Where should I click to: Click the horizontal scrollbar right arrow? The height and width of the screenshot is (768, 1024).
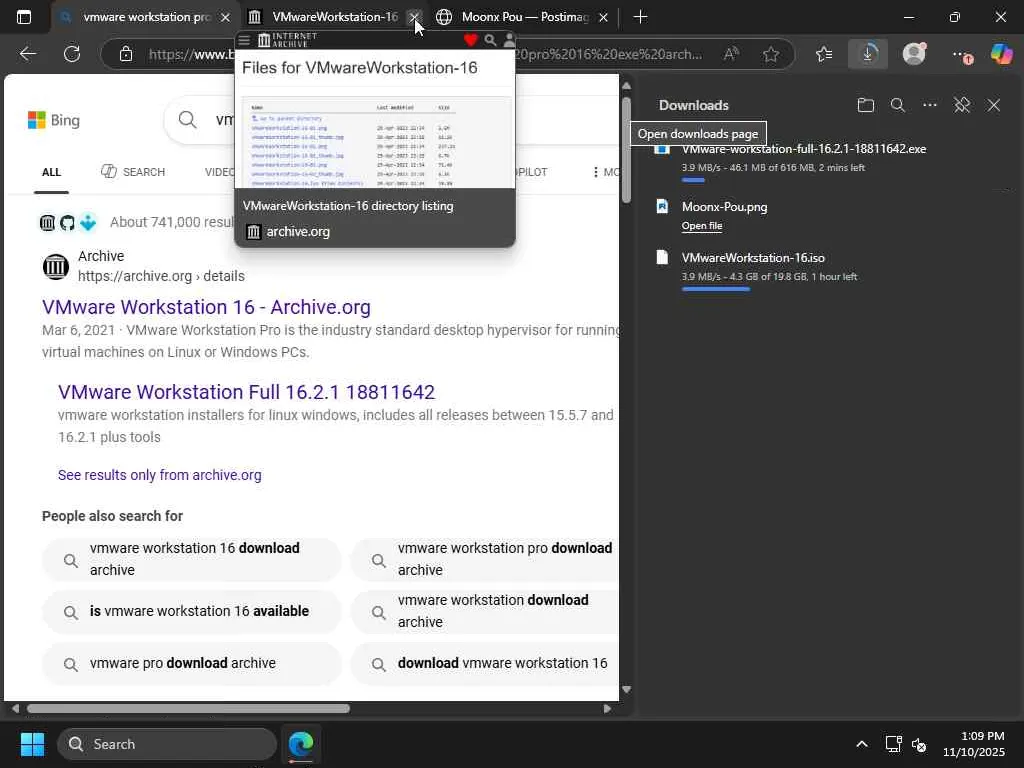pos(607,709)
